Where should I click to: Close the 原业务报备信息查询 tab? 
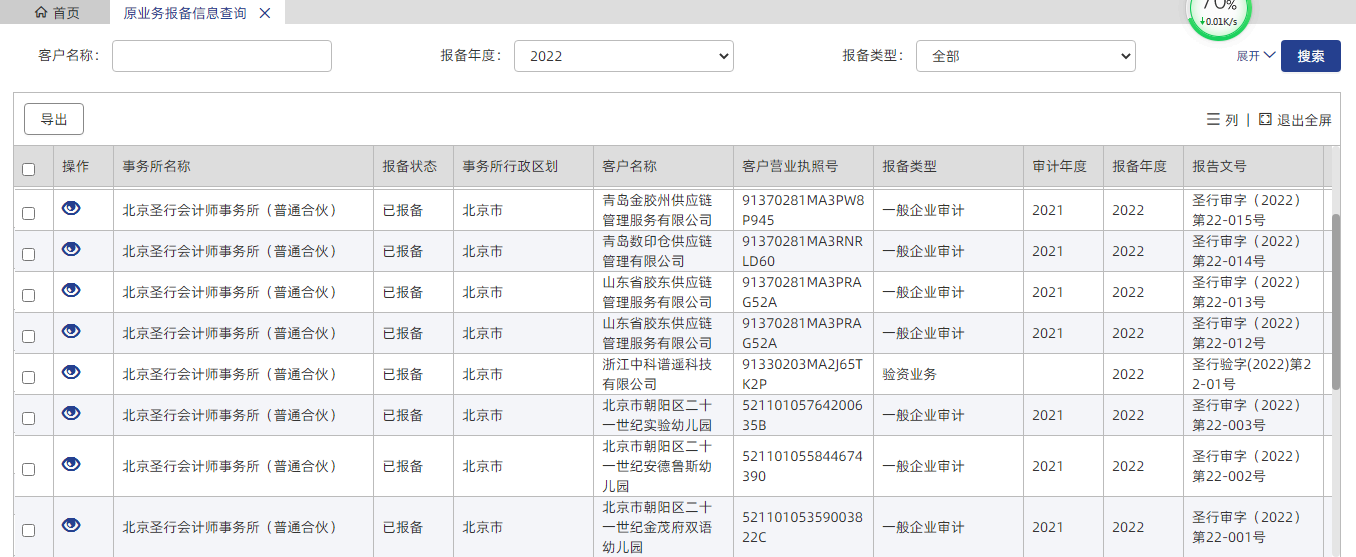(x=265, y=13)
